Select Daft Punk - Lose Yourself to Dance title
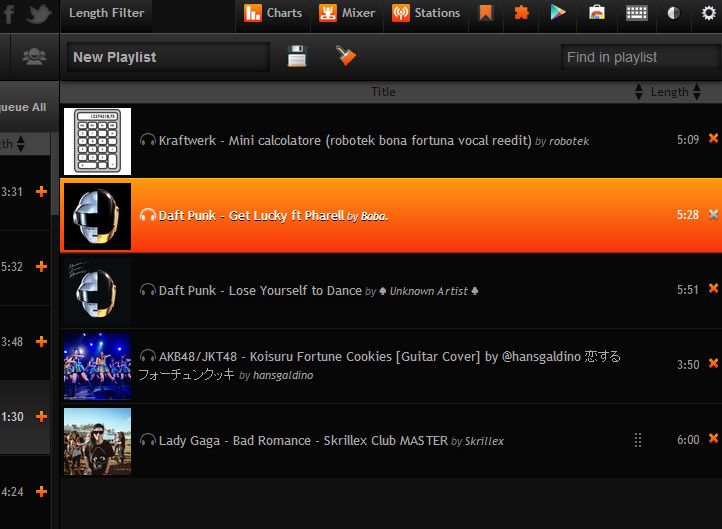The width and height of the screenshot is (722, 529). pos(260,291)
